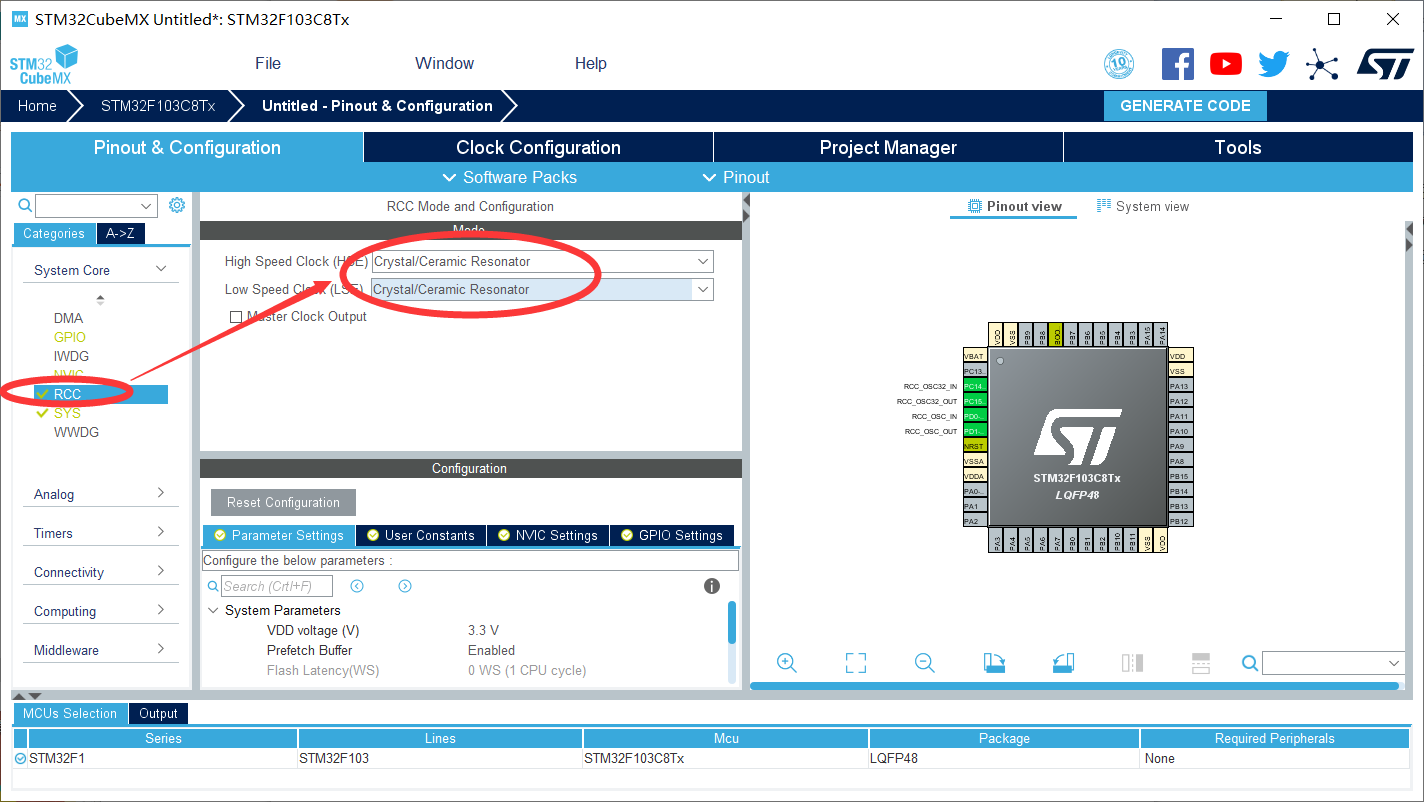Viewport: 1424px width, 802px height.
Task: Rotate the chip view counter-clockwise
Action: (x=1063, y=662)
